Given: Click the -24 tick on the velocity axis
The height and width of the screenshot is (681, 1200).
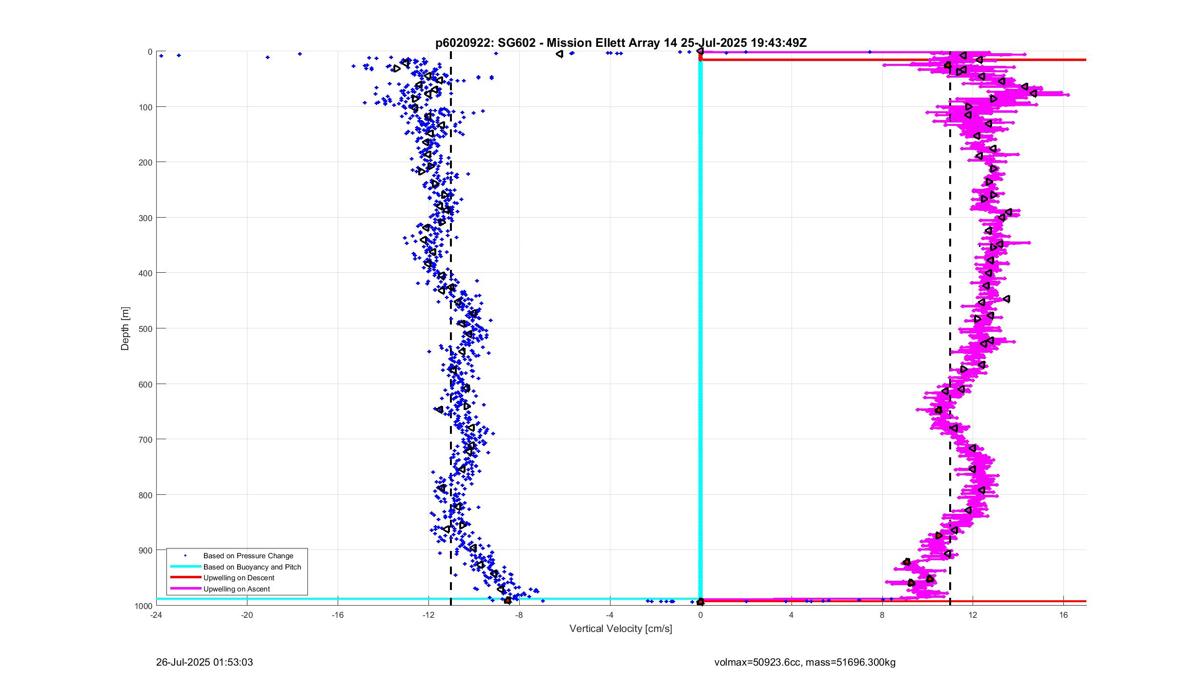Looking at the screenshot, I should pyautogui.click(x=156, y=615).
